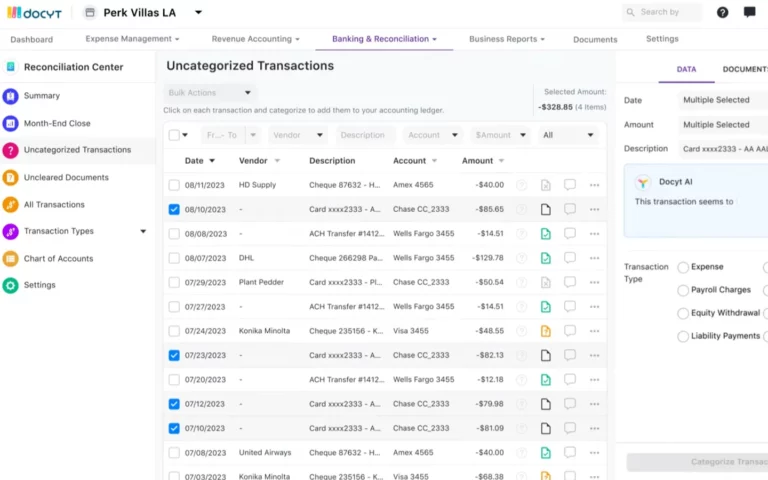Click the Uncleared Documents icon
Screen dimensions: 768x480
(x=11, y=177)
